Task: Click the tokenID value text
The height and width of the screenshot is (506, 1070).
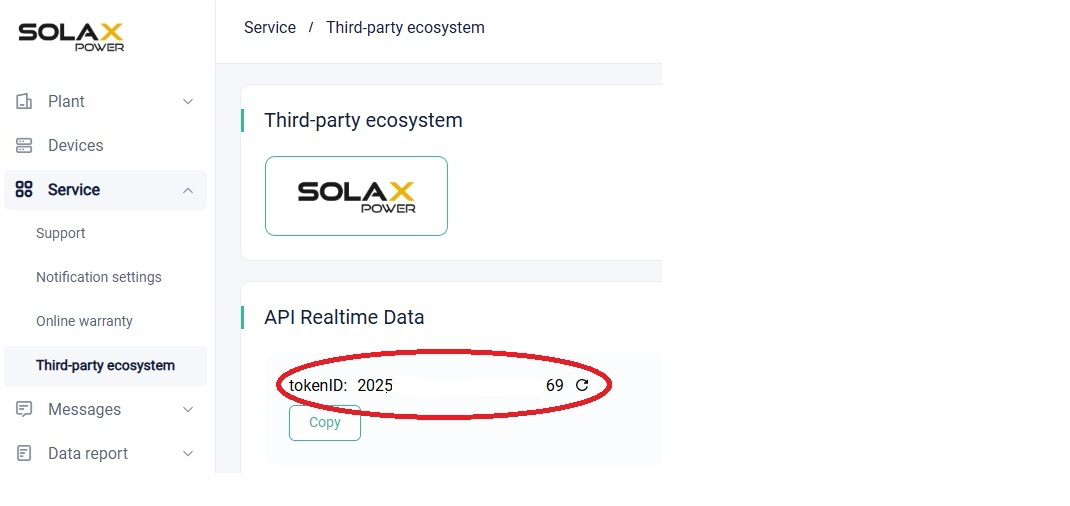Action: (461, 385)
